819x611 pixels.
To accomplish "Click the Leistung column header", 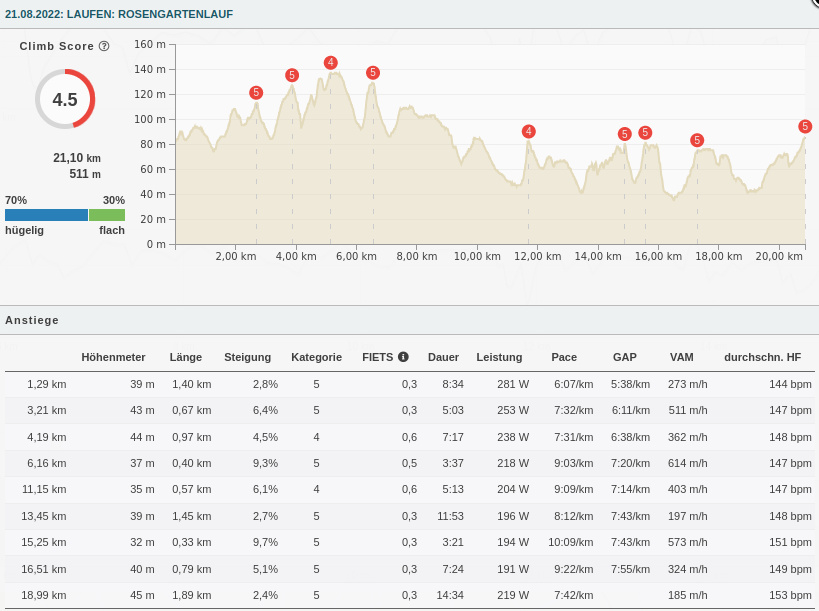I will tap(499, 357).
